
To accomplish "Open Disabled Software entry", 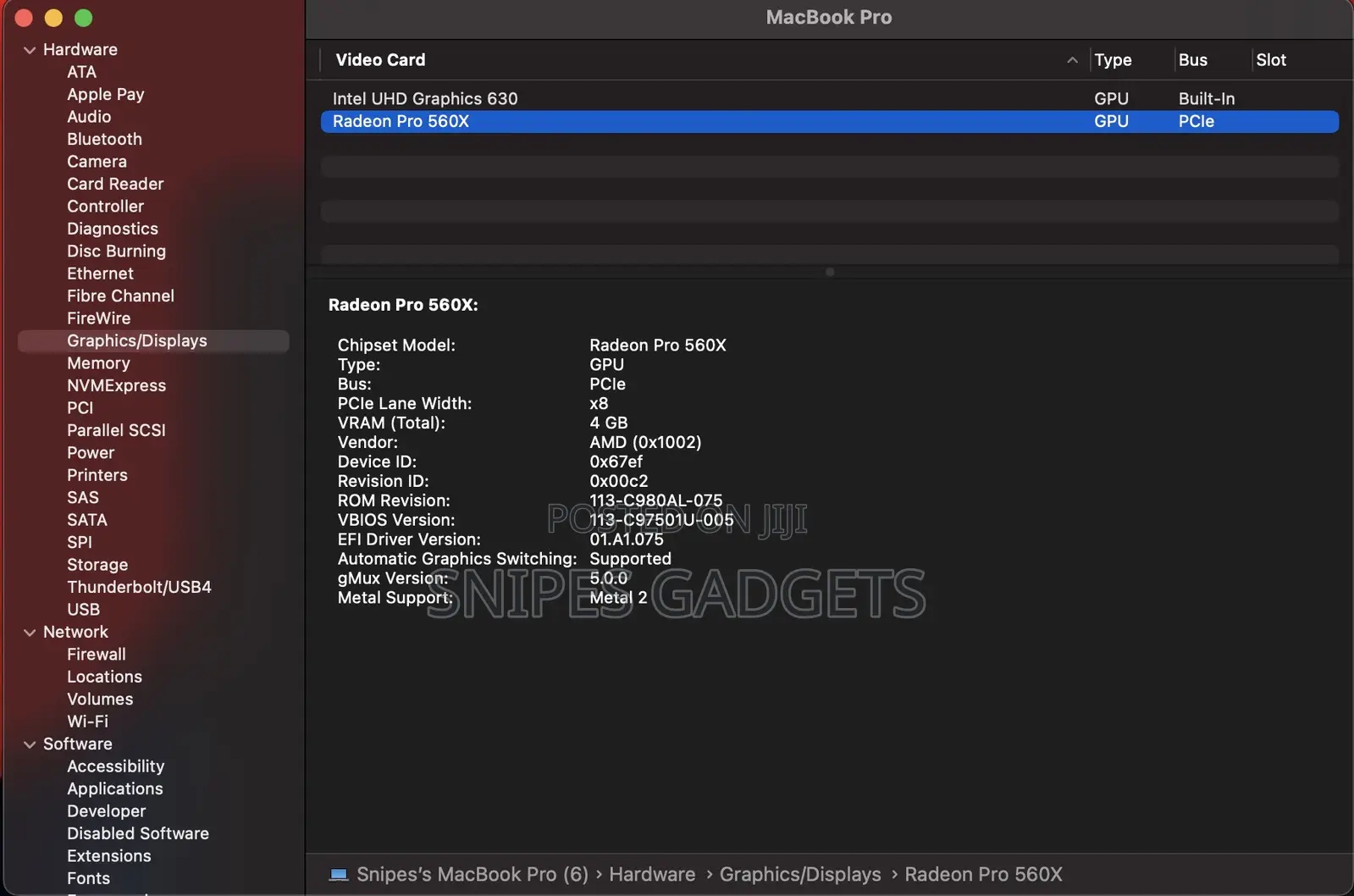I will pyautogui.click(x=137, y=833).
